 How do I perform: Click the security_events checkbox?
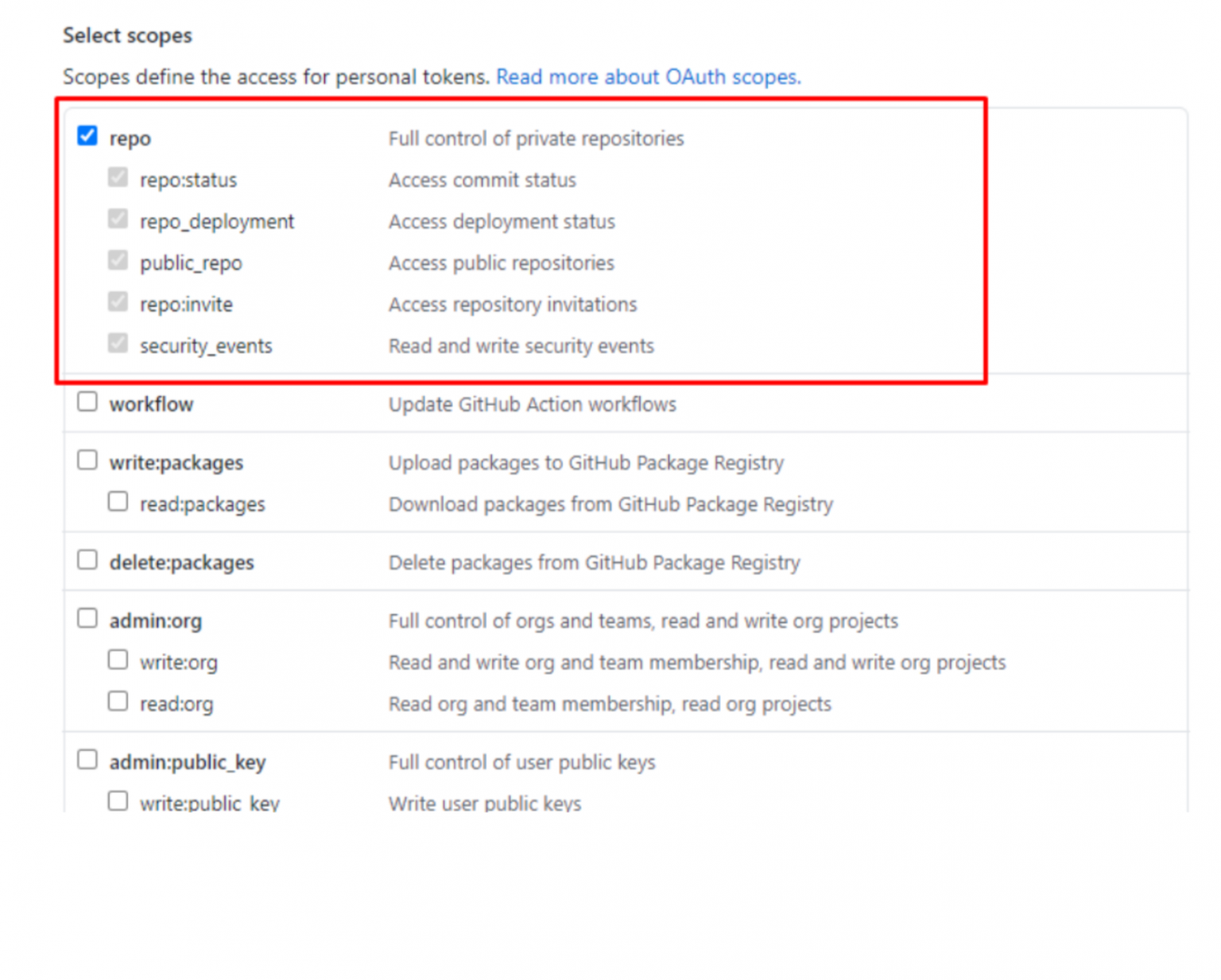click(118, 343)
